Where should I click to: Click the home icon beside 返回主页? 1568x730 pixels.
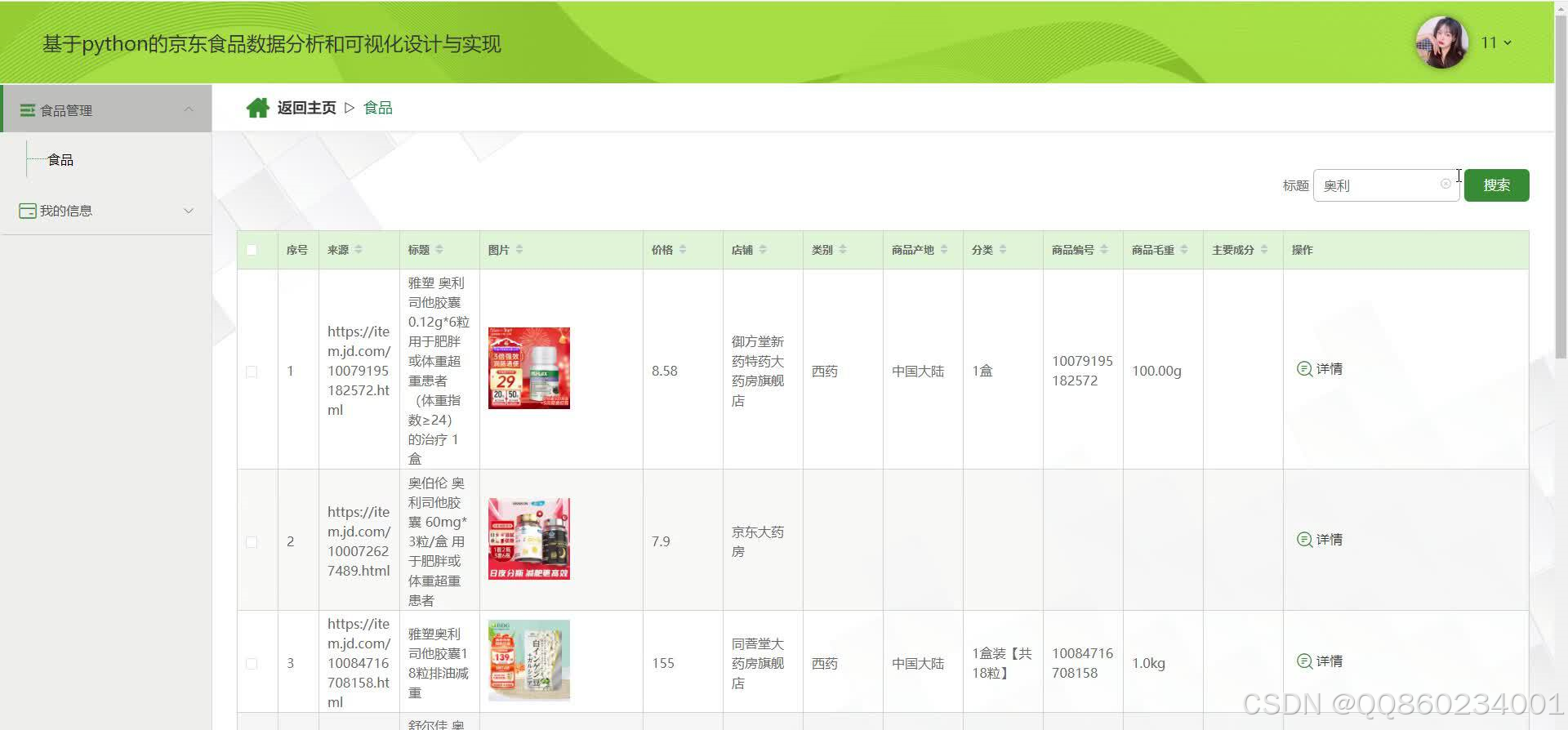pos(257,108)
